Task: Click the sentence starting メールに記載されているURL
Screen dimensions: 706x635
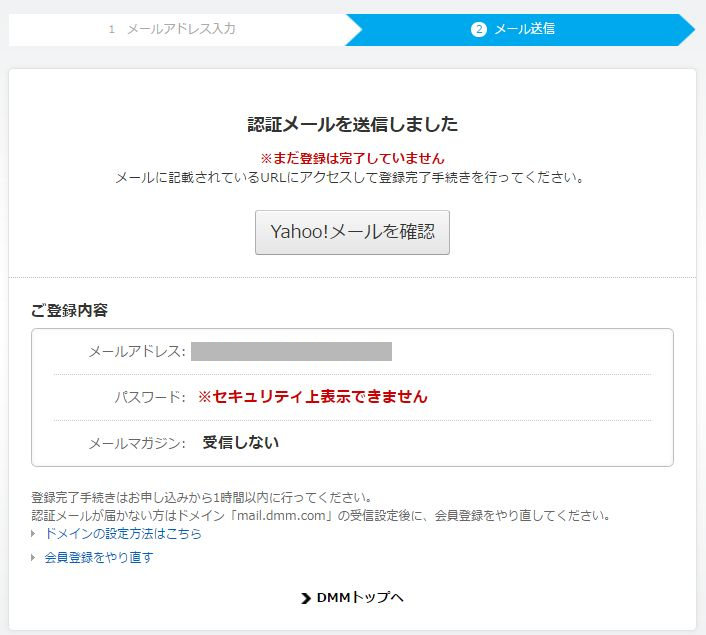Action: click(x=350, y=178)
